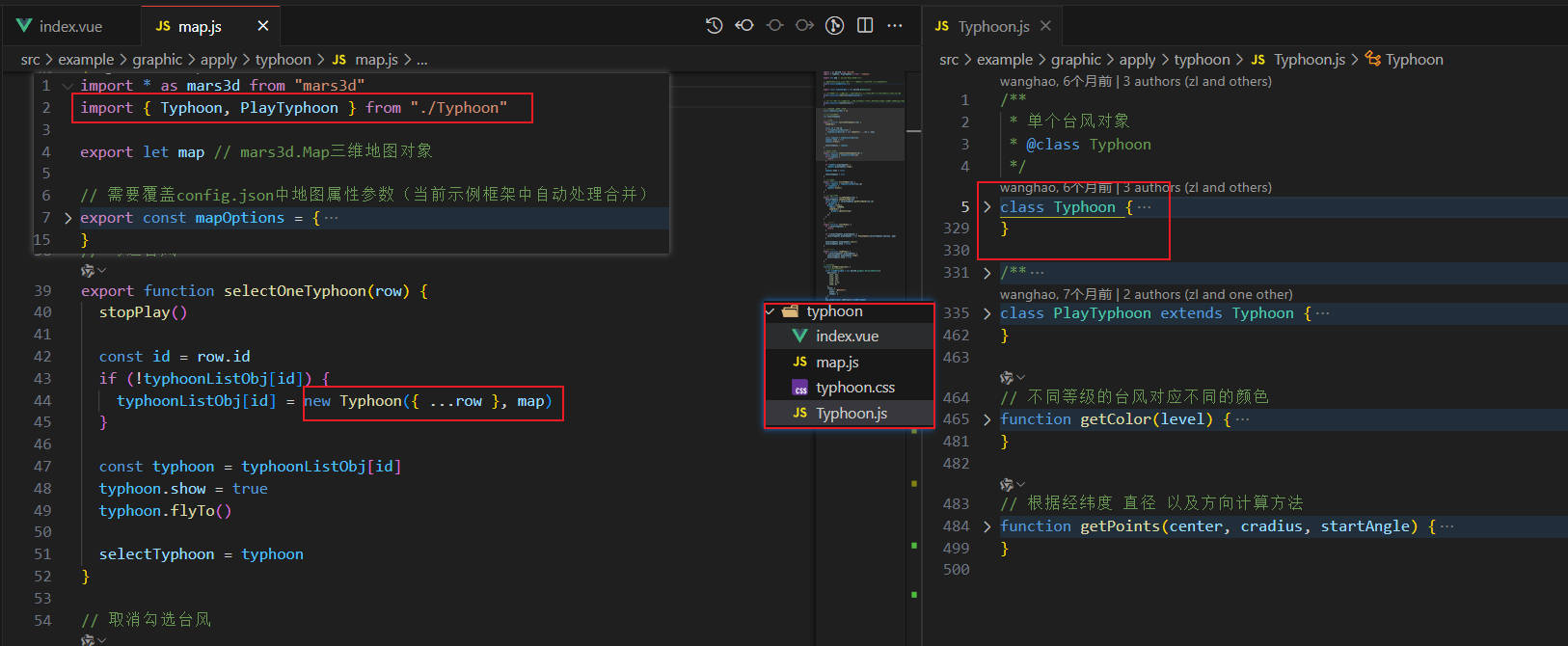Toggle file blame annotations icon
1568x646 pixels.
pyautogui.click(x=835, y=26)
